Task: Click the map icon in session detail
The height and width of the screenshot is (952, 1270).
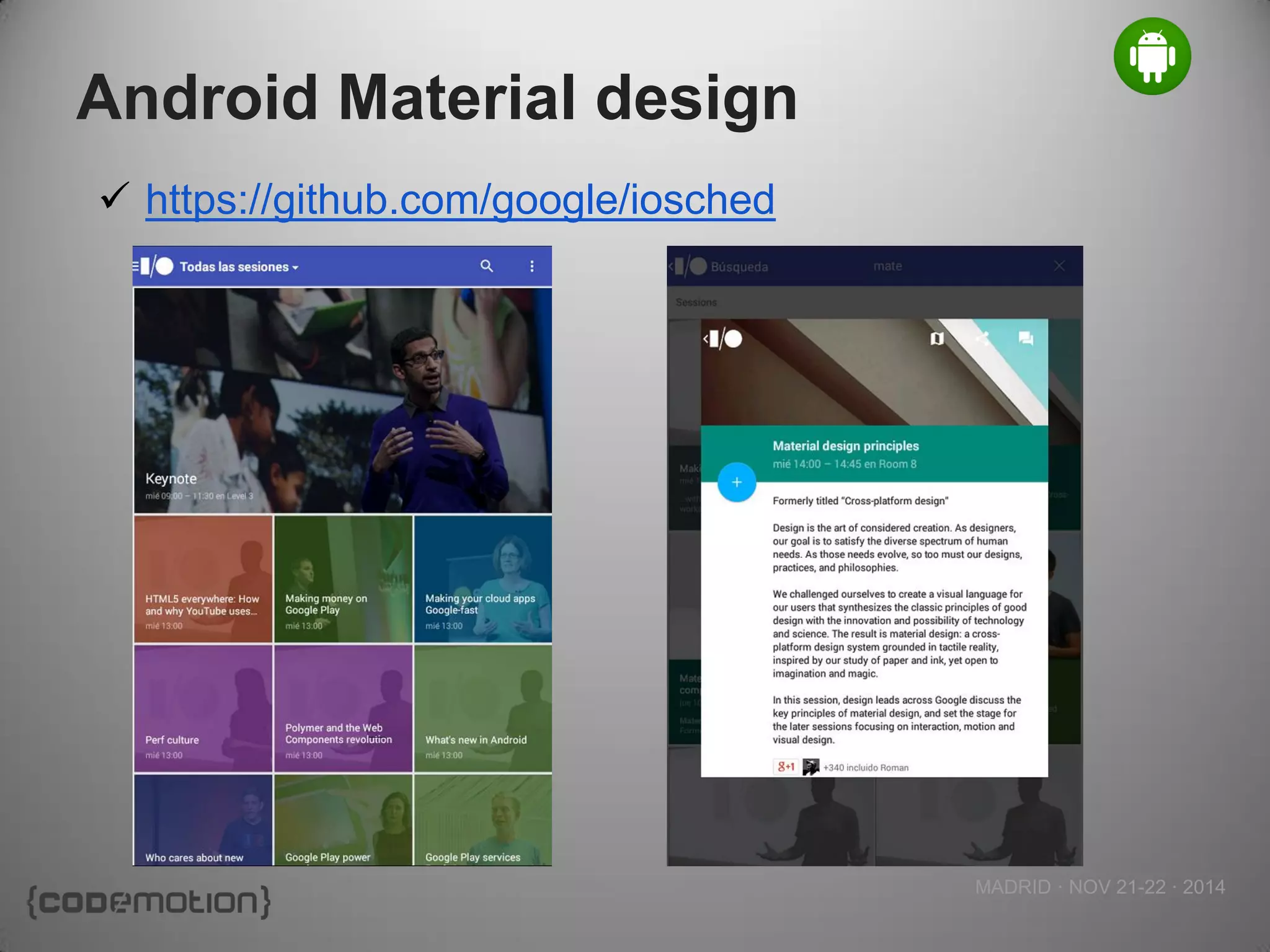Action: click(x=937, y=338)
